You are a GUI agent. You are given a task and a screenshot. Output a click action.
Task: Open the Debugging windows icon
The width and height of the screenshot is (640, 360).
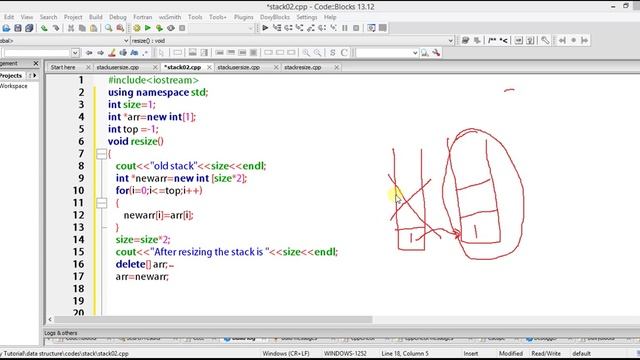click(x=371, y=28)
